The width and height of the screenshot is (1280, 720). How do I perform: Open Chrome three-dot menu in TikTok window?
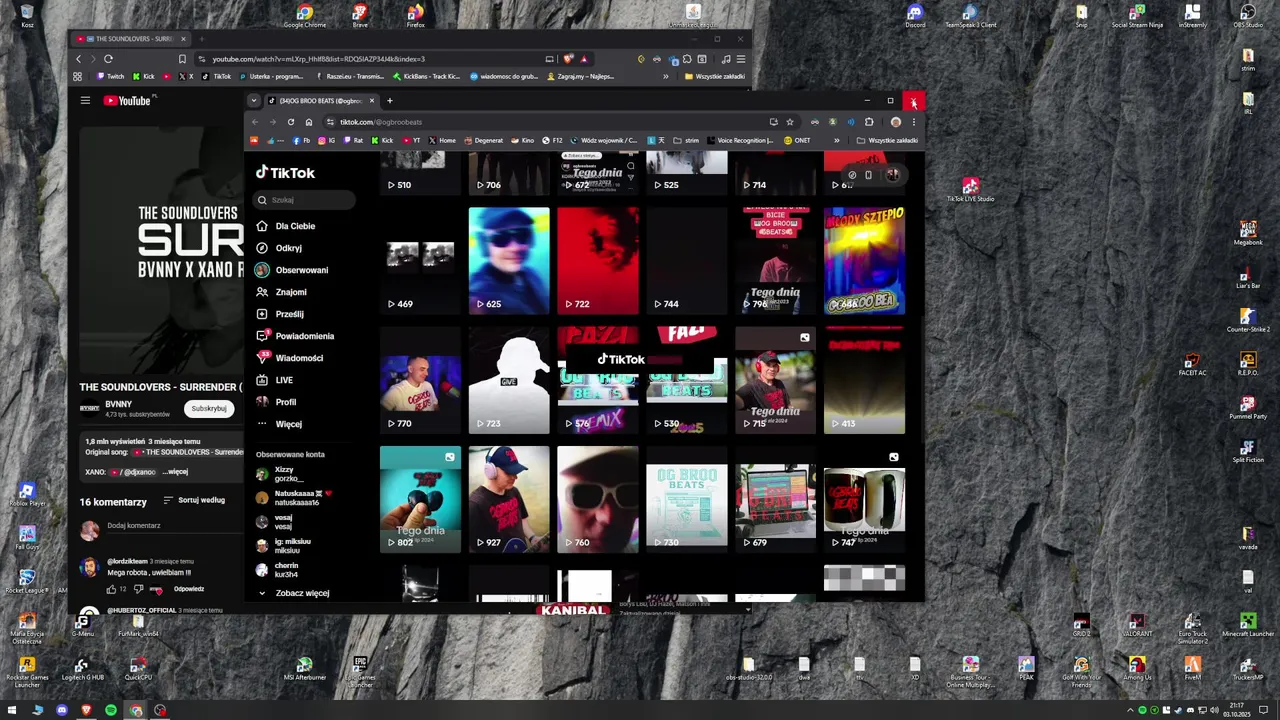point(913,122)
